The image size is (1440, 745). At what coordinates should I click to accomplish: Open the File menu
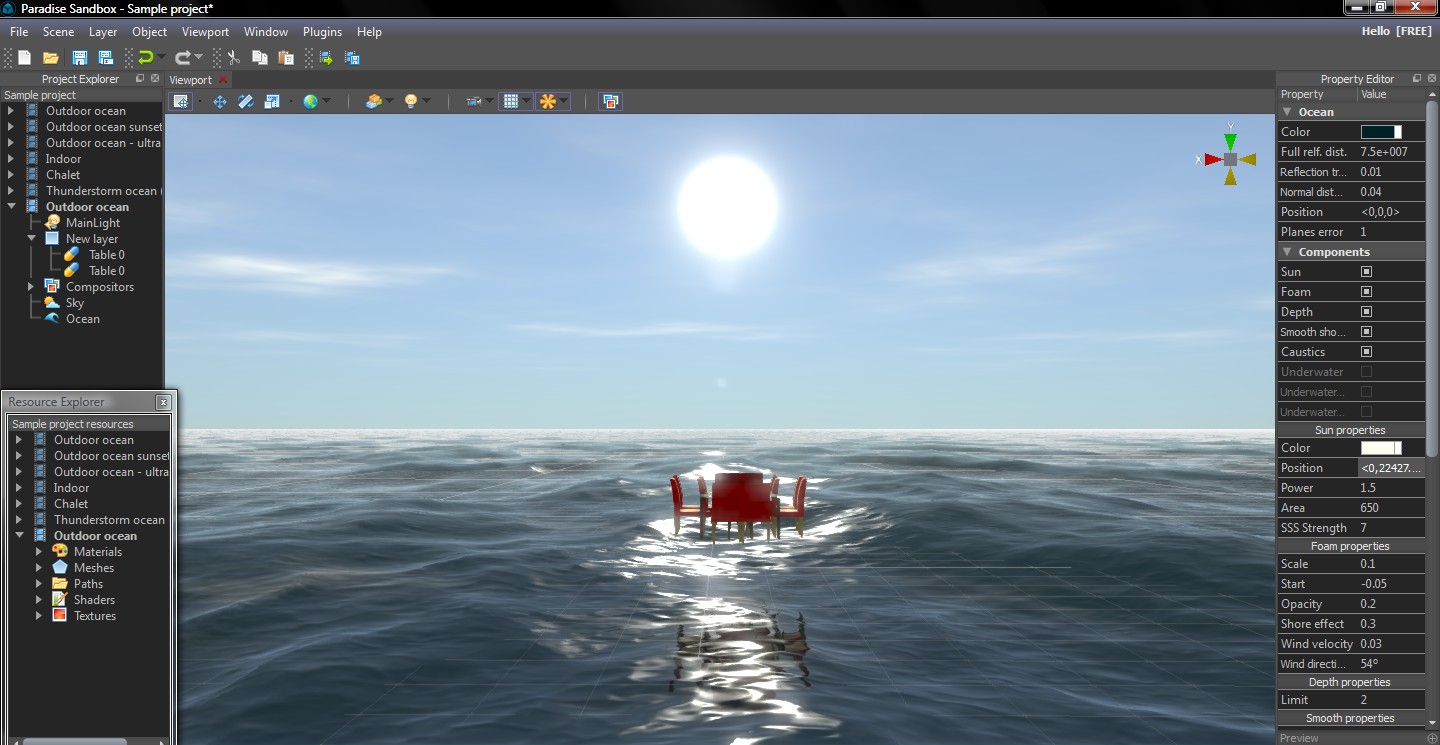(x=19, y=32)
